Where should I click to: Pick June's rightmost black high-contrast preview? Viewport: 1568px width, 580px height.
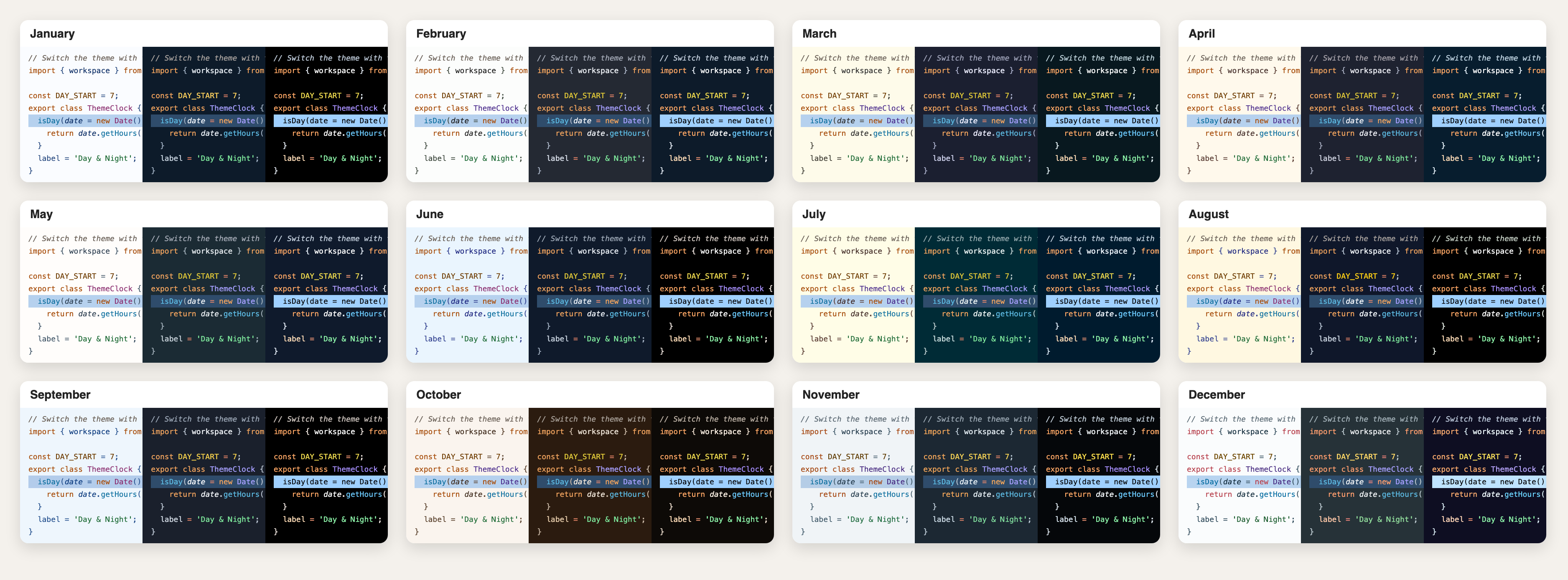(713, 295)
